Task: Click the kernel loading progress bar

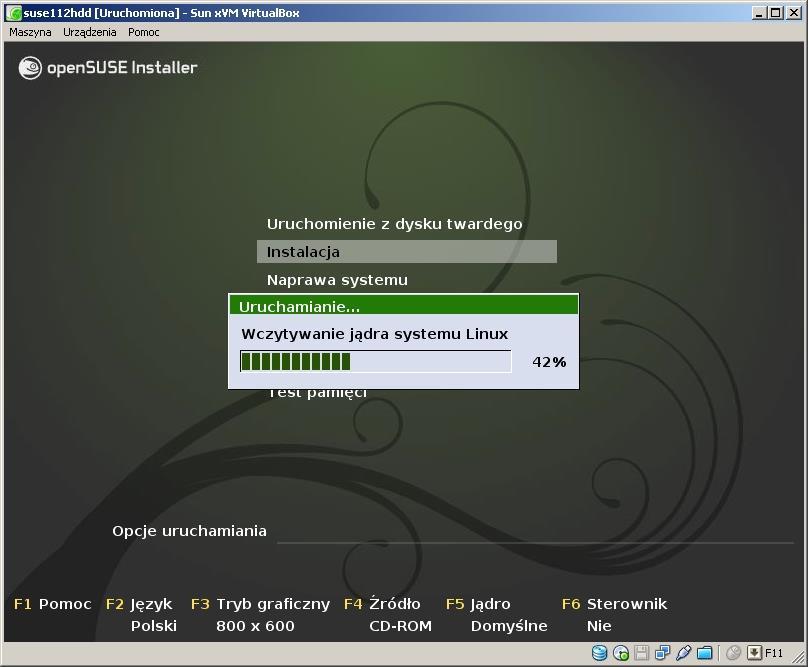Action: [x=376, y=361]
